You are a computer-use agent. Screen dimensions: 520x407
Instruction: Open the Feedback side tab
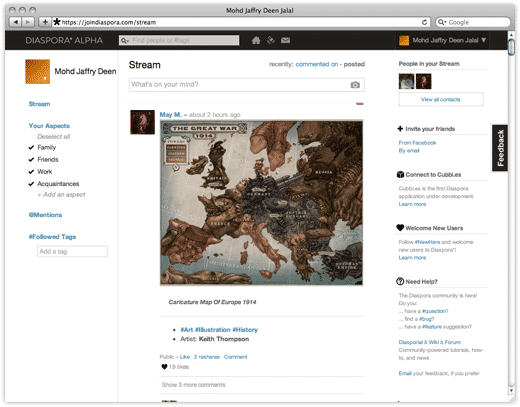coord(500,148)
